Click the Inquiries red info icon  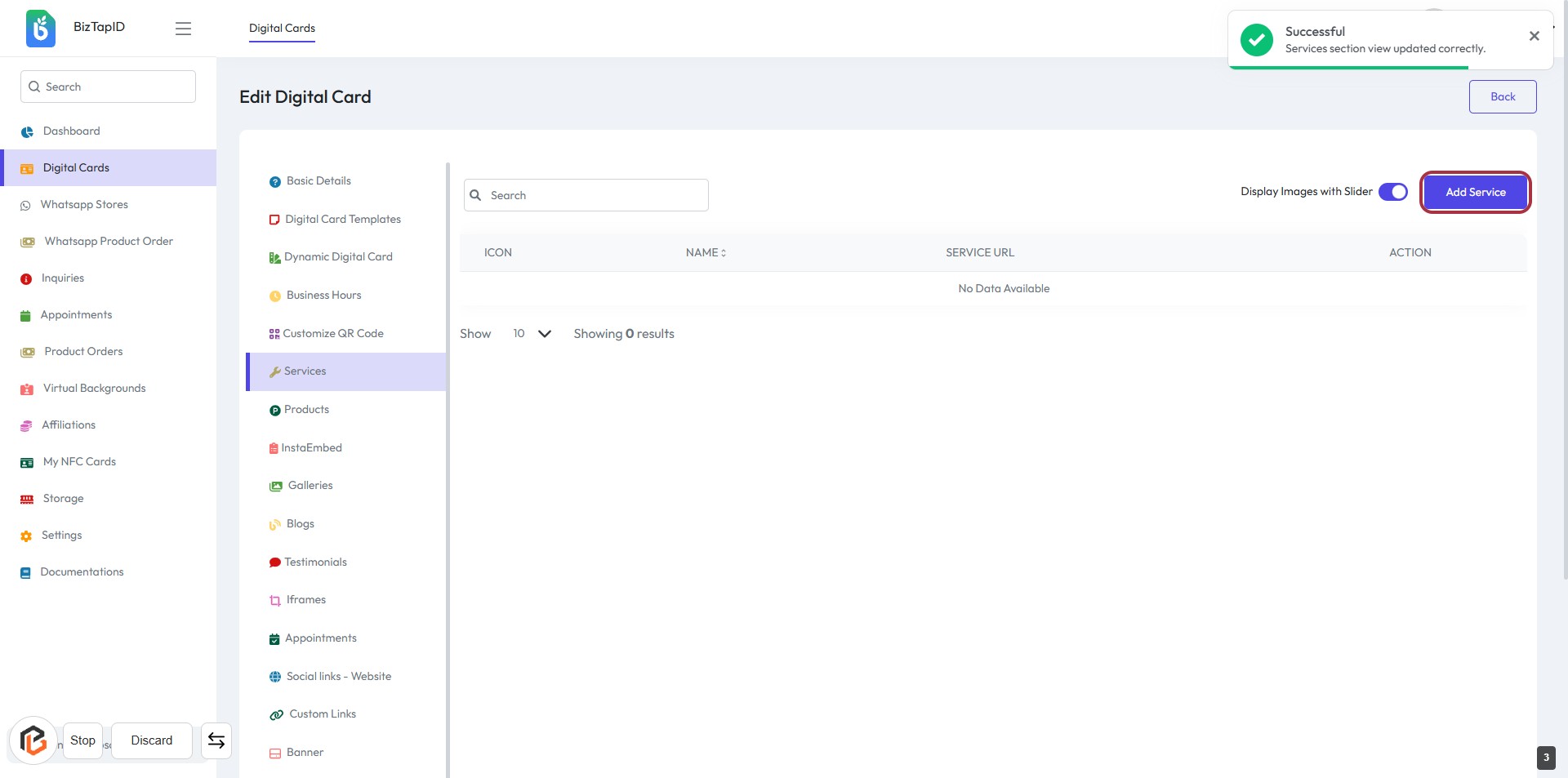click(26, 279)
